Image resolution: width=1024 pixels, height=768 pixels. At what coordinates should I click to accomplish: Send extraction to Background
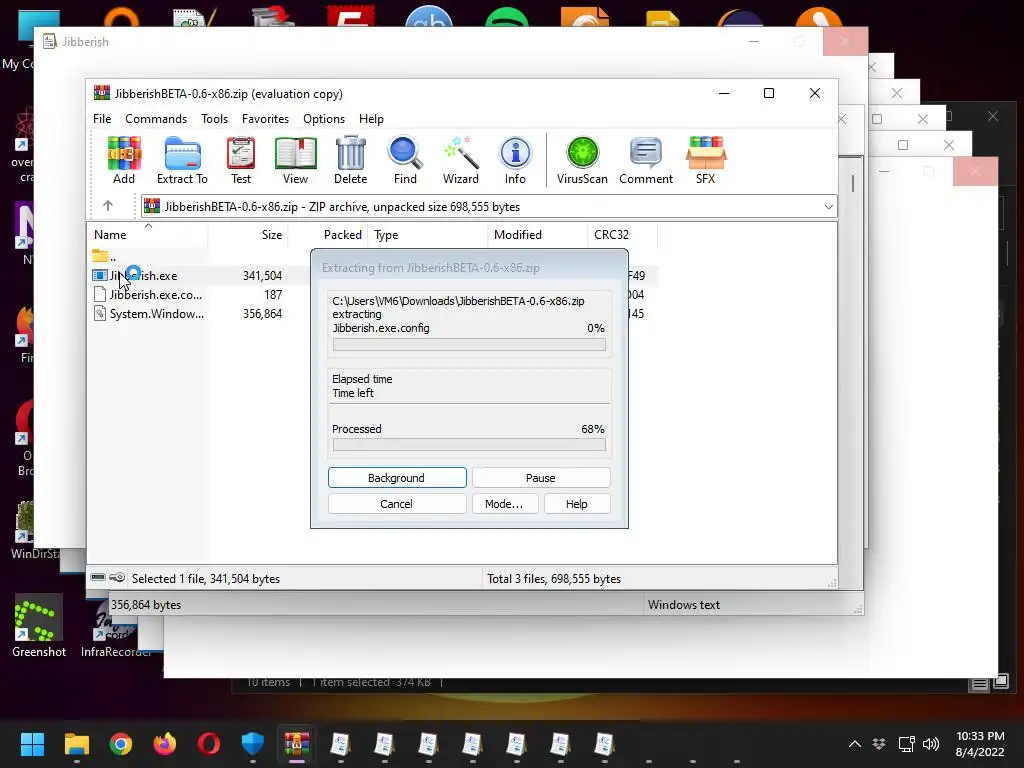397,477
